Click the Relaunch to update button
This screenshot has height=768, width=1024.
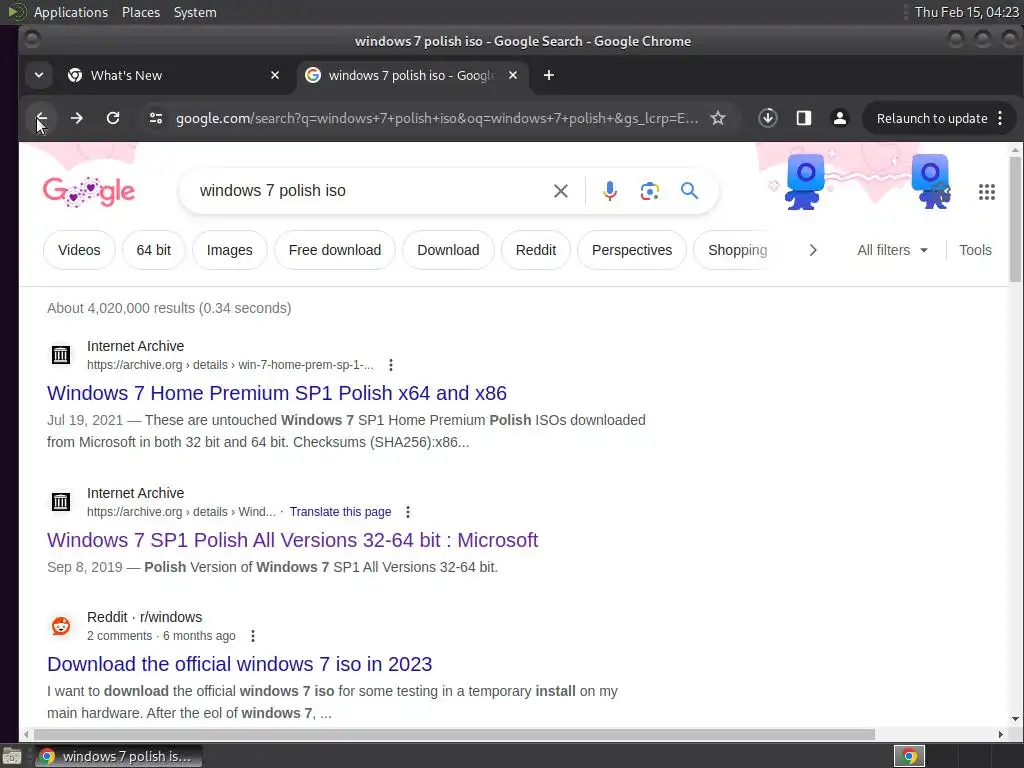(931, 118)
